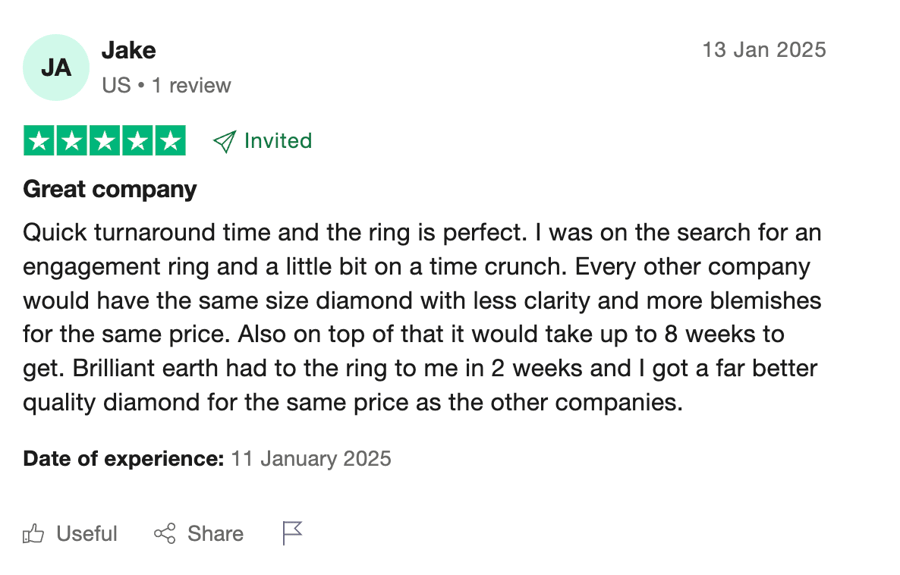Click the 'US' reviewer location text
This screenshot has height=575, width=900.
(117, 86)
